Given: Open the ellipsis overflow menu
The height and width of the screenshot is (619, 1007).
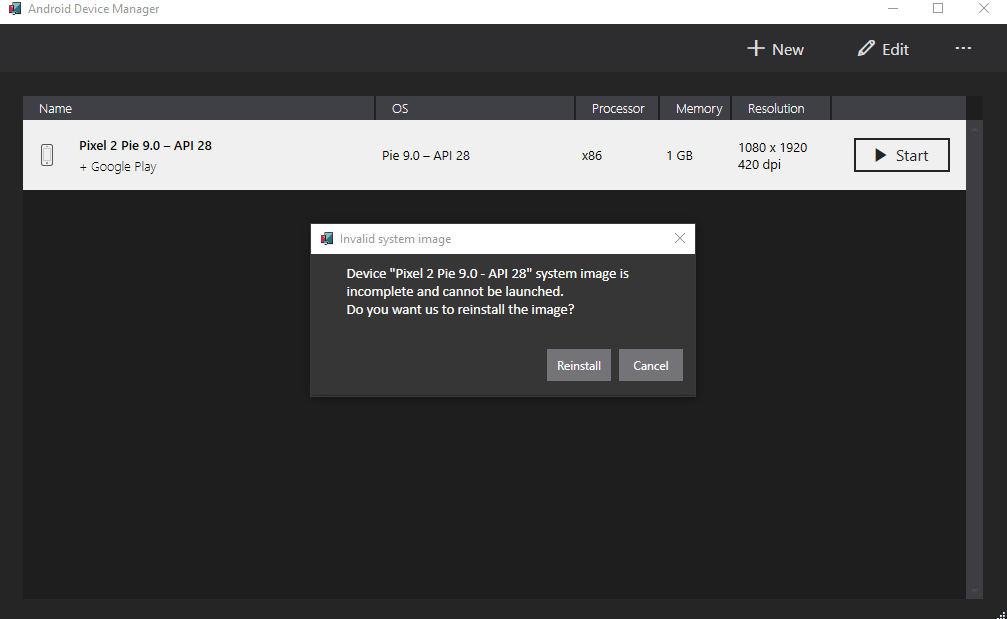Looking at the screenshot, I should [963, 48].
